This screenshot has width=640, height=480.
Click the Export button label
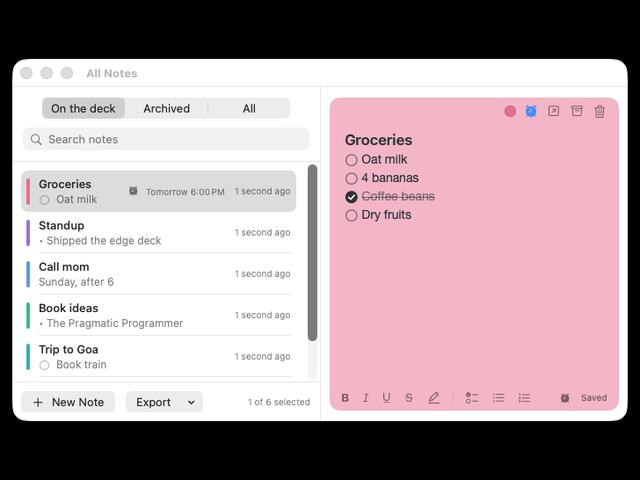point(153,402)
